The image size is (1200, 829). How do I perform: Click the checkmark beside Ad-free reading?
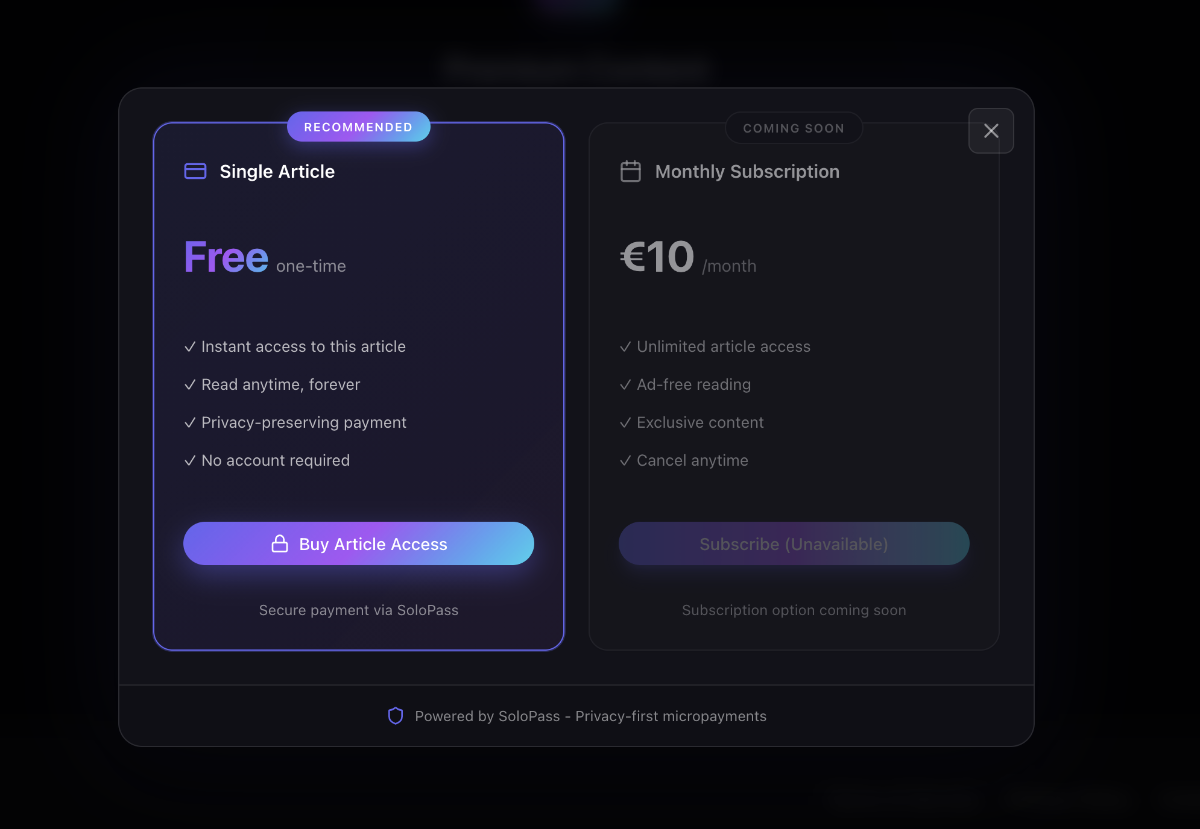[625, 384]
